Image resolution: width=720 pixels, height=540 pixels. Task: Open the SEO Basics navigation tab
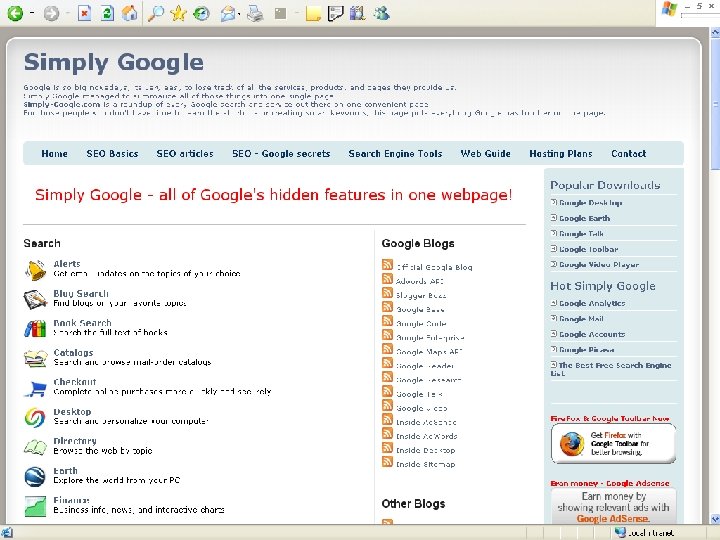pyautogui.click(x=112, y=154)
